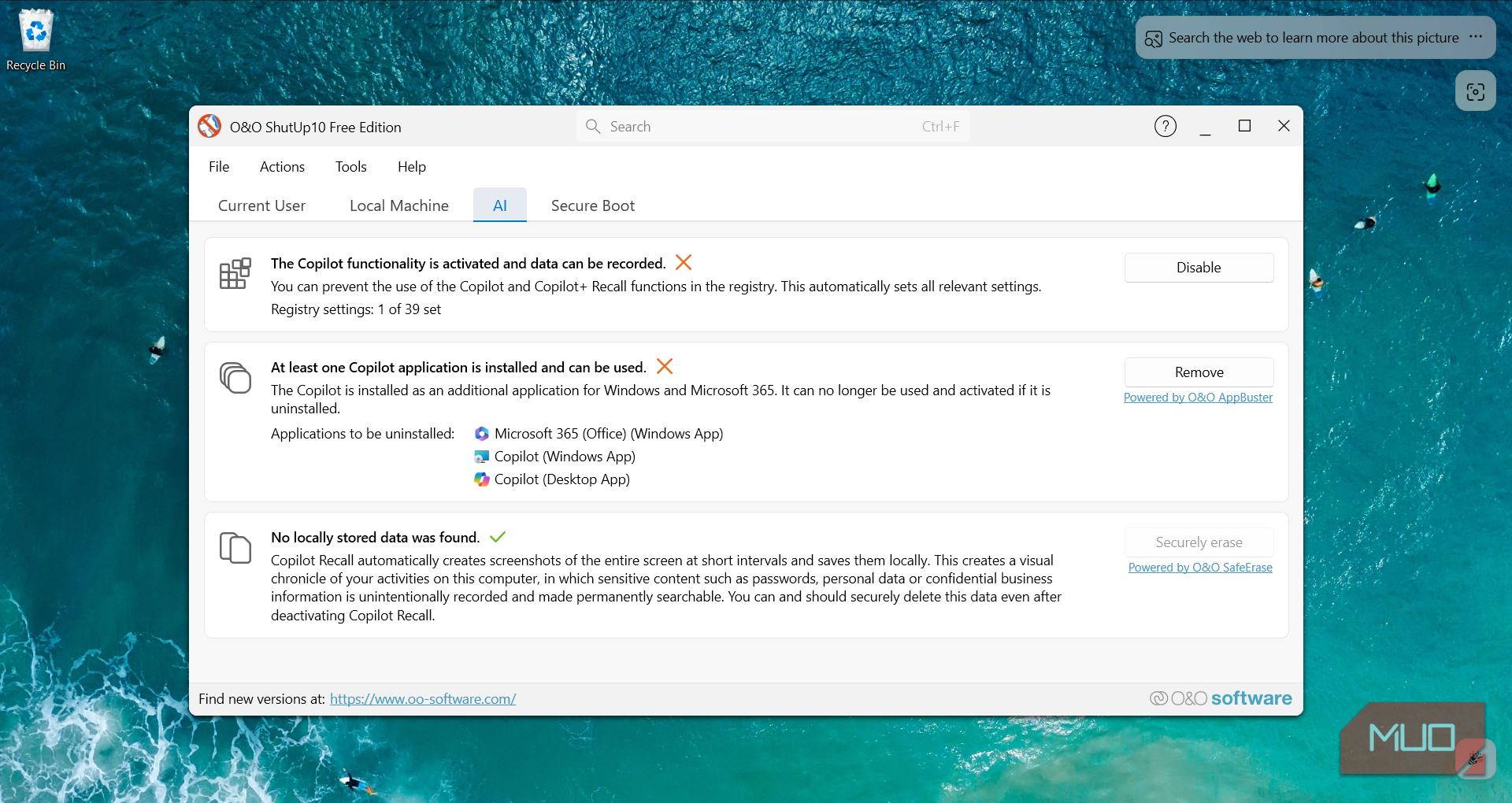Click the orange X next to Copilot functionality status
Viewport: 1512px width, 803px height.
684,262
